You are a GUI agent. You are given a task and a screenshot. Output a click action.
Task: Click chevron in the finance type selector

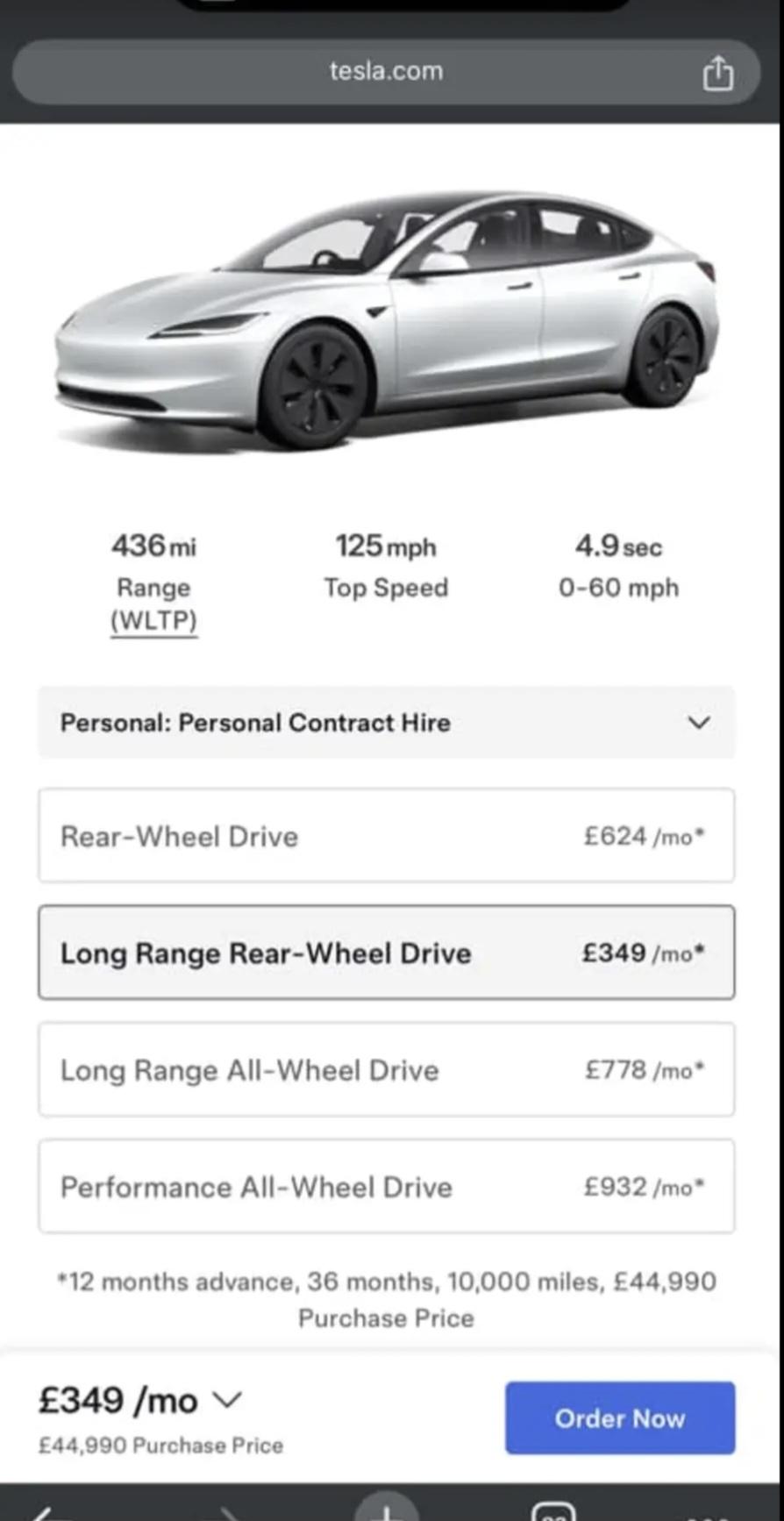click(x=698, y=723)
